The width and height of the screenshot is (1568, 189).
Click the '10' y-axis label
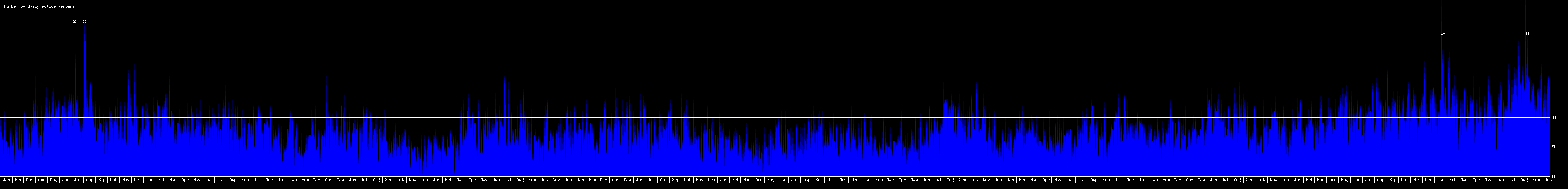point(1555,117)
